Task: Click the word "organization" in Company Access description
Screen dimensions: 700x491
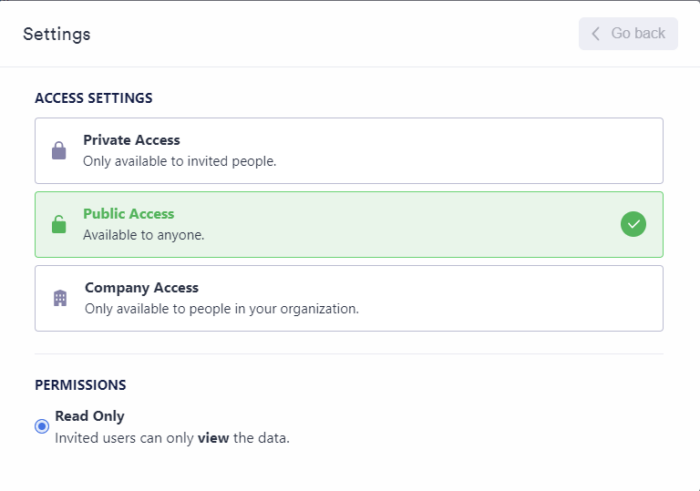Action: [x=318, y=308]
